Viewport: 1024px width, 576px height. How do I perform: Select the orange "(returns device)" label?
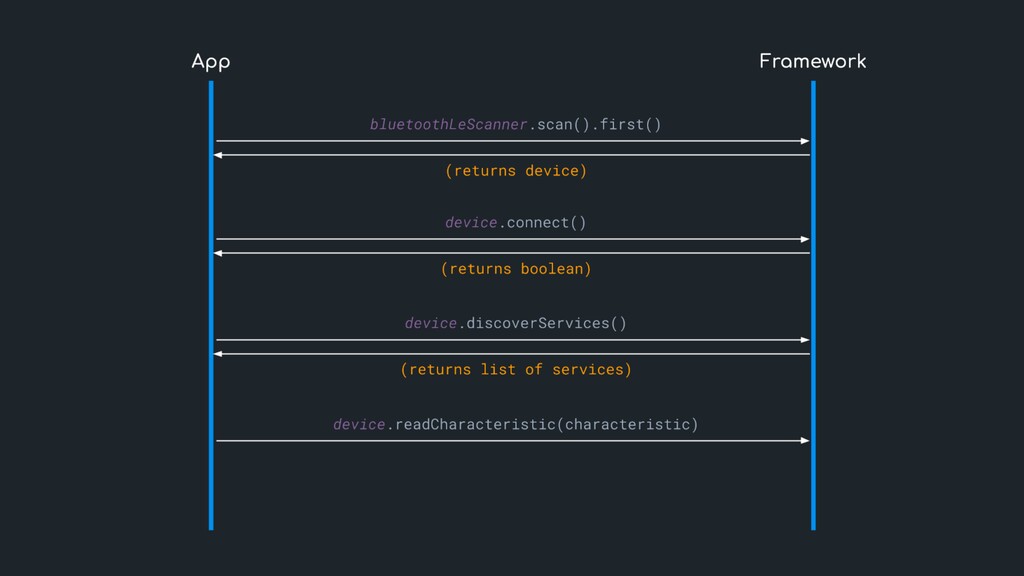pos(515,171)
